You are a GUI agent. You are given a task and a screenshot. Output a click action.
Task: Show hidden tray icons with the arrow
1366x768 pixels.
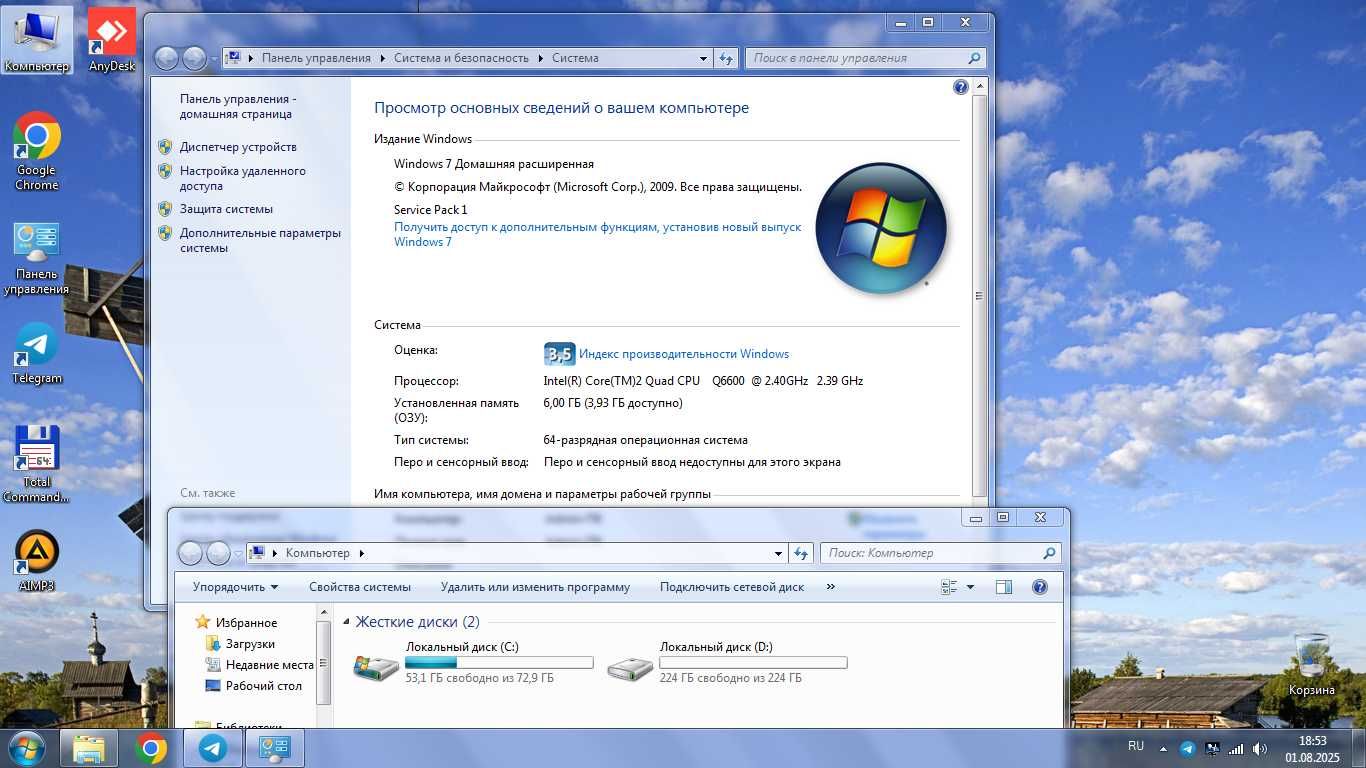1162,748
